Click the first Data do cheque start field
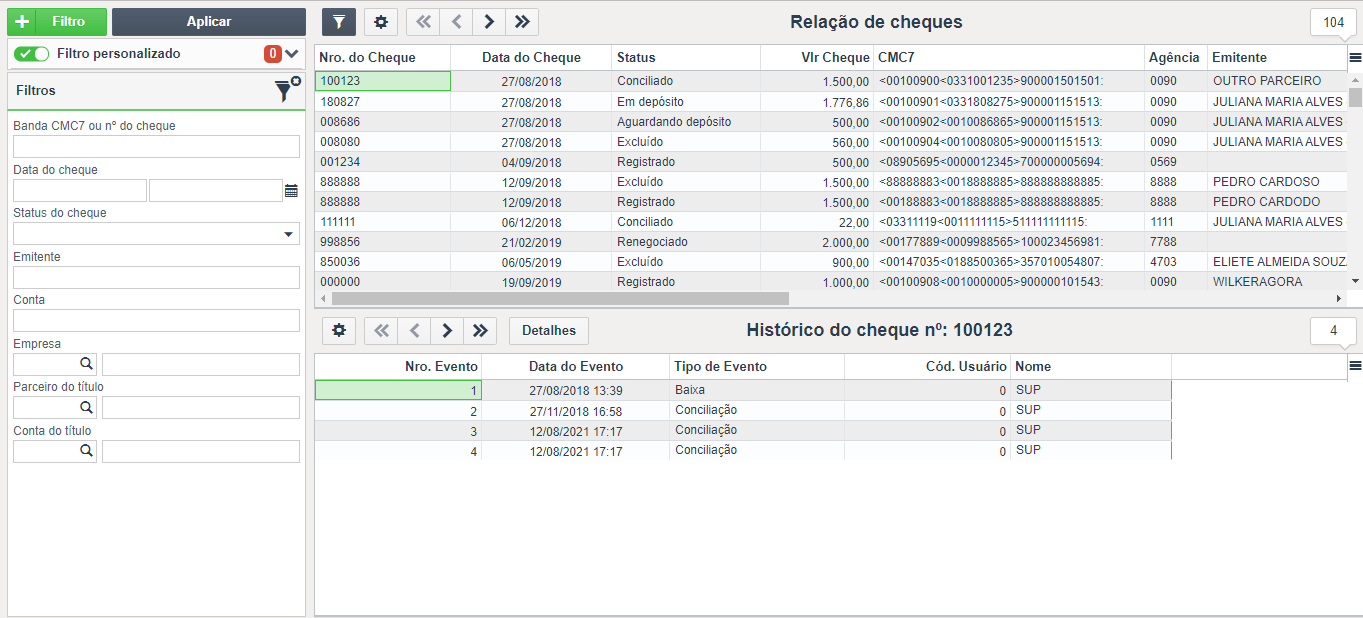 [80, 191]
